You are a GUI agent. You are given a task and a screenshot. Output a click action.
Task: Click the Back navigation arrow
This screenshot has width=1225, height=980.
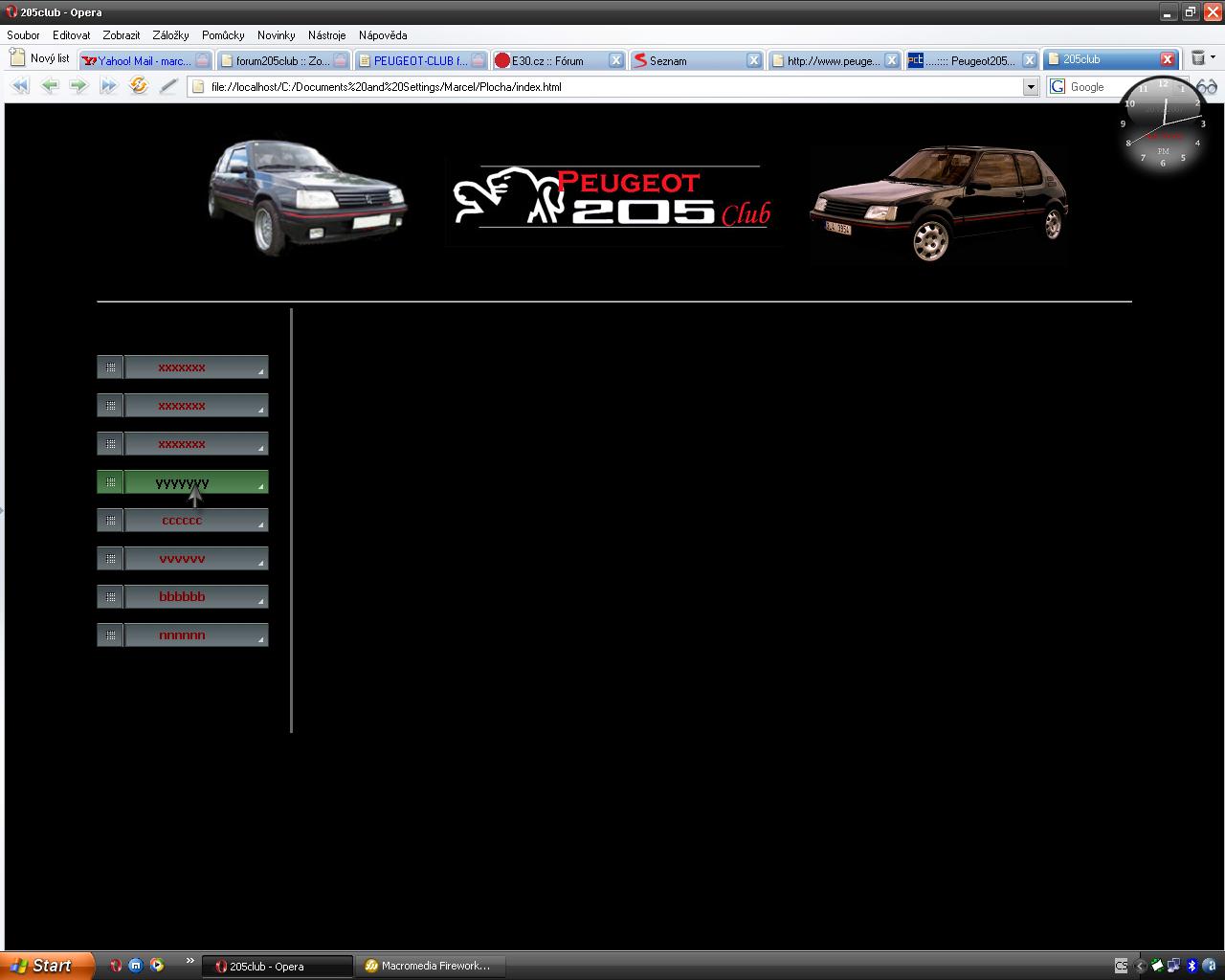pyautogui.click(x=50, y=86)
